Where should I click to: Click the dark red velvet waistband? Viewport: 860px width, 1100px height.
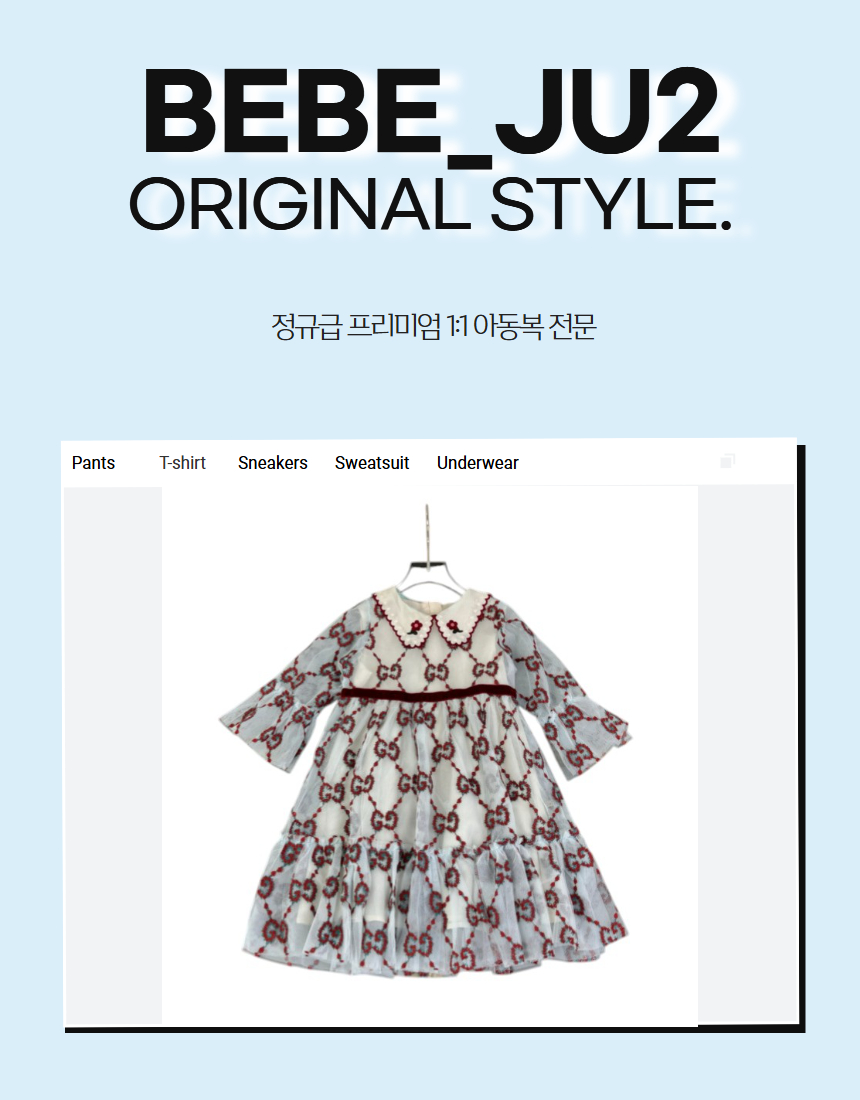428,694
